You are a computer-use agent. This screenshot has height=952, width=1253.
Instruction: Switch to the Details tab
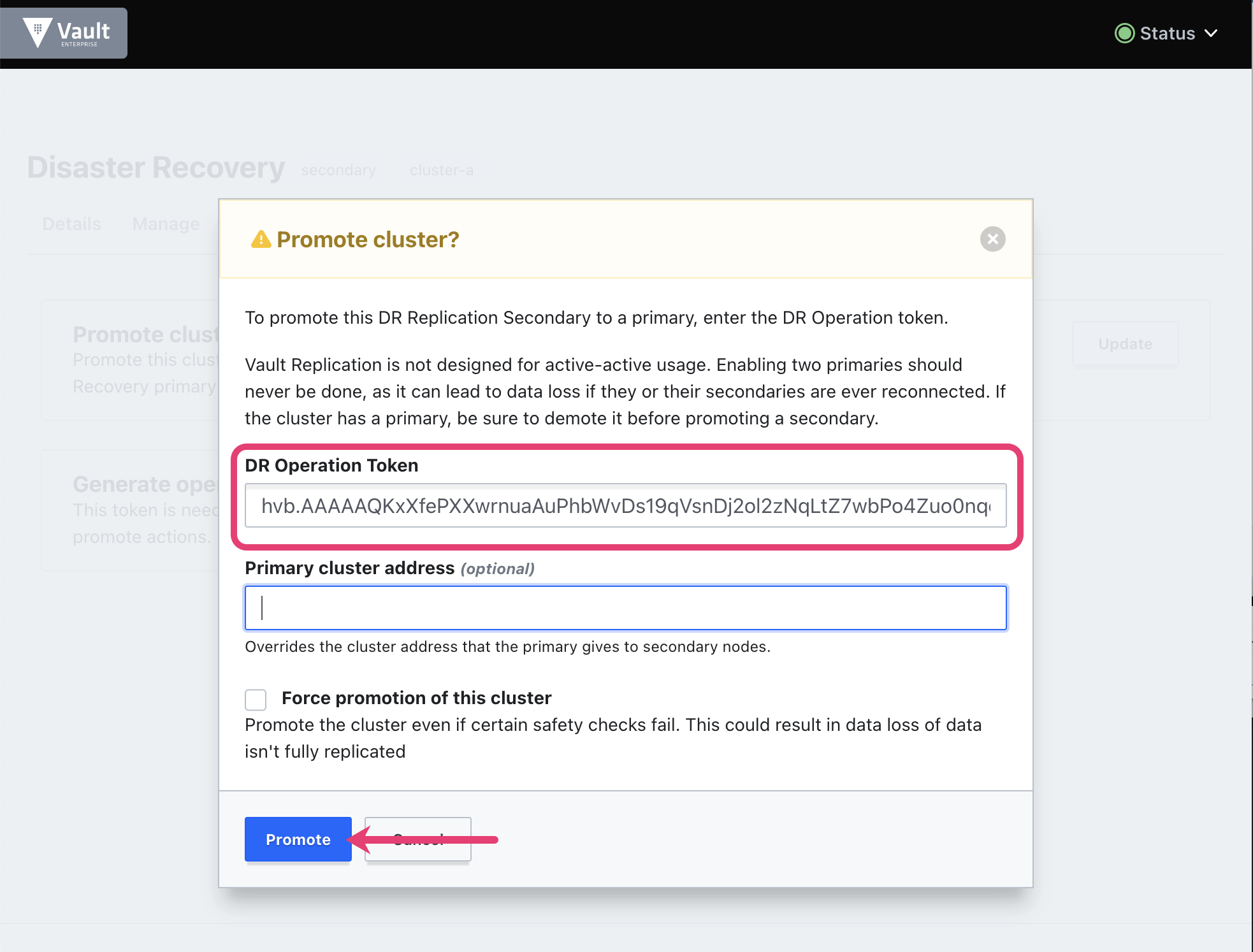[71, 224]
